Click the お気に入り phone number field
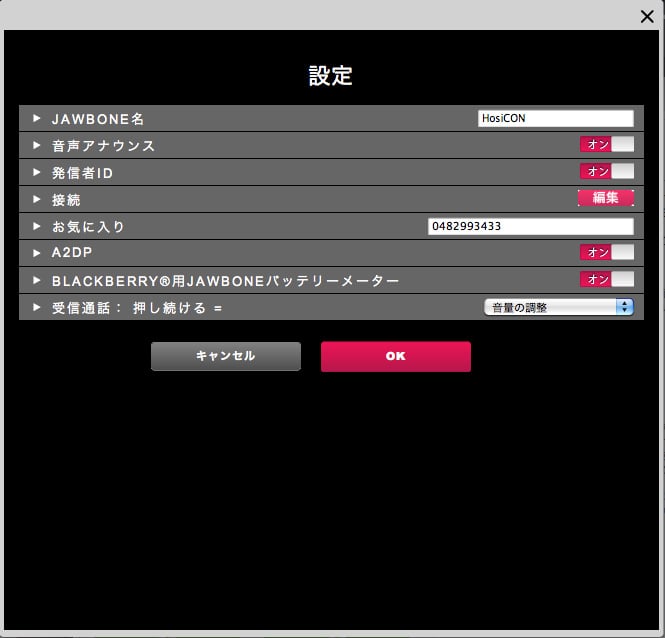Image resolution: width=665 pixels, height=638 pixels. point(530,226)
